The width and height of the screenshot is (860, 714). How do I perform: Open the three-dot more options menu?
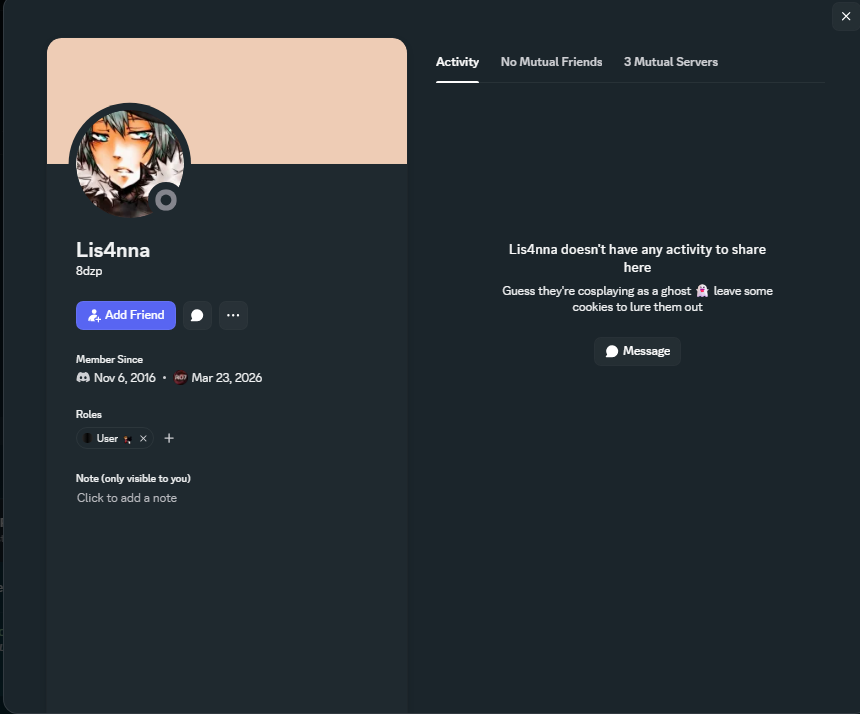pos(233,315)
